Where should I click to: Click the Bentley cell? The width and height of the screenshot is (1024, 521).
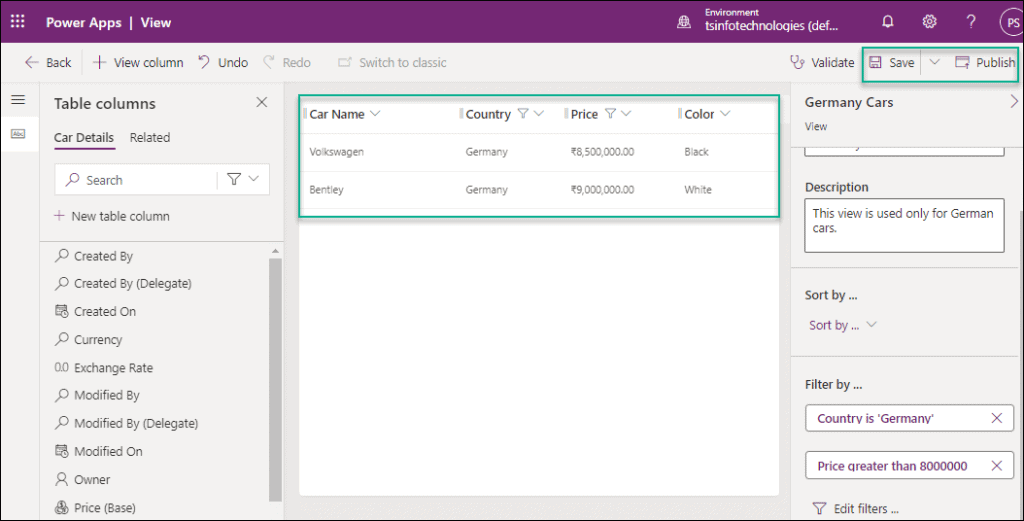pyautogui.click(x=327, y=190)
